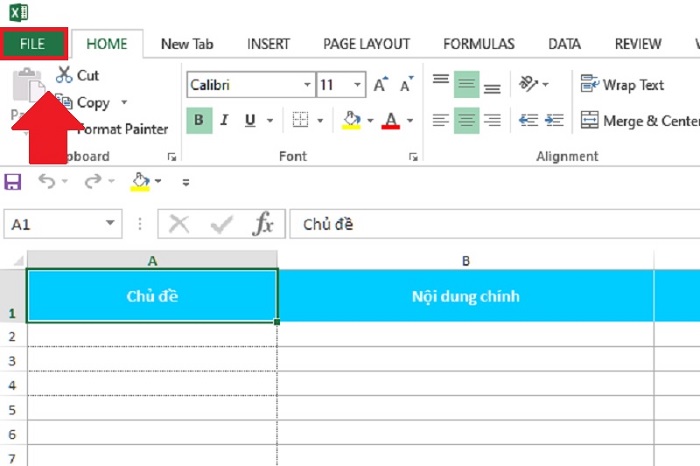
Task: Apply the red font color swatch
Action: [x=389, y=121]
